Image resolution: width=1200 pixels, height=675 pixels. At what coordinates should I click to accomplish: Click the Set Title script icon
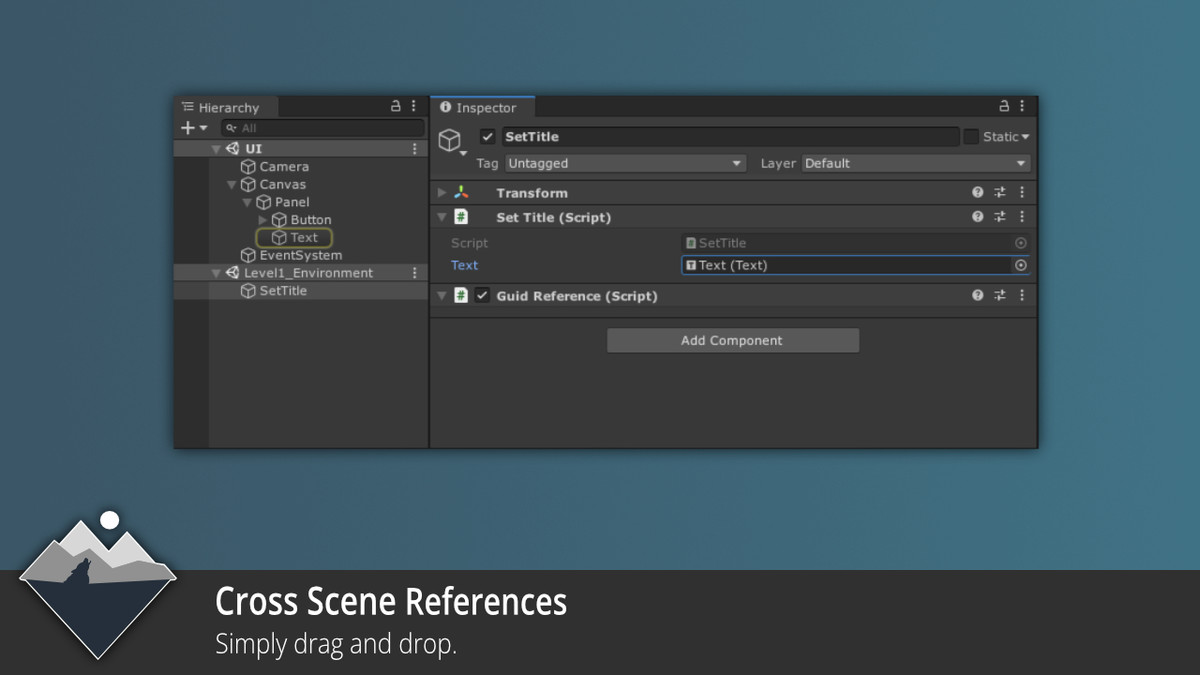pyautogui.click(x=461, y=217)
